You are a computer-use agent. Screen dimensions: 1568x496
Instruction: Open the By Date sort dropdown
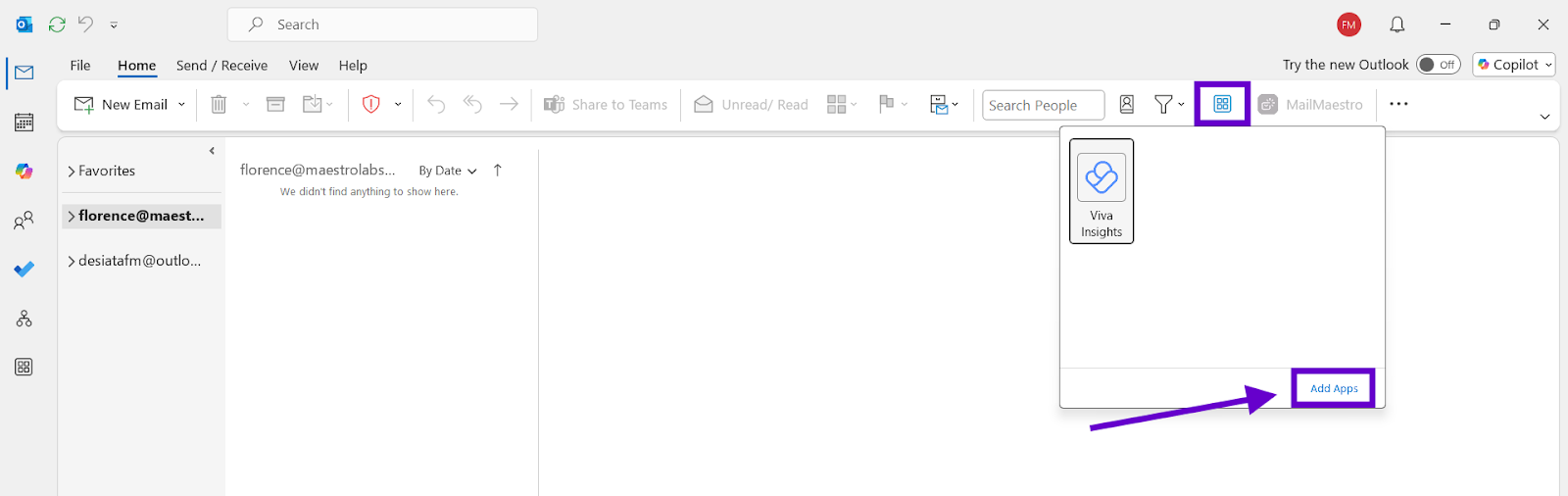tap(448, 171)
